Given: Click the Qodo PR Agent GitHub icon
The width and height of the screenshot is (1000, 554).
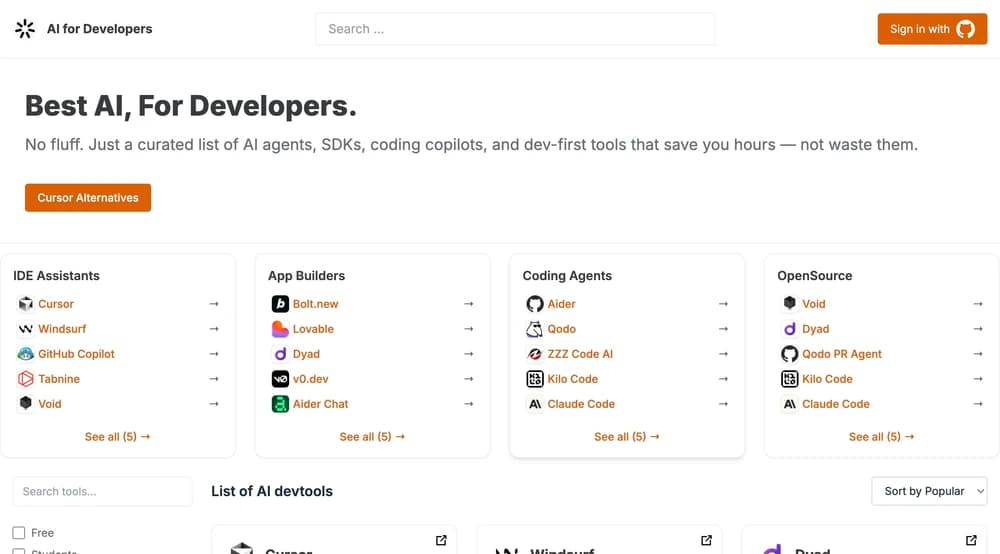Looking at the screenshot, I should pos(790,354).
